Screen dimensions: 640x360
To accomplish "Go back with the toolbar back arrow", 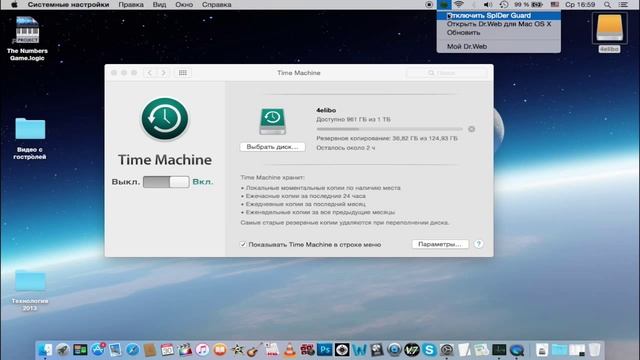I will coord(150,73).
